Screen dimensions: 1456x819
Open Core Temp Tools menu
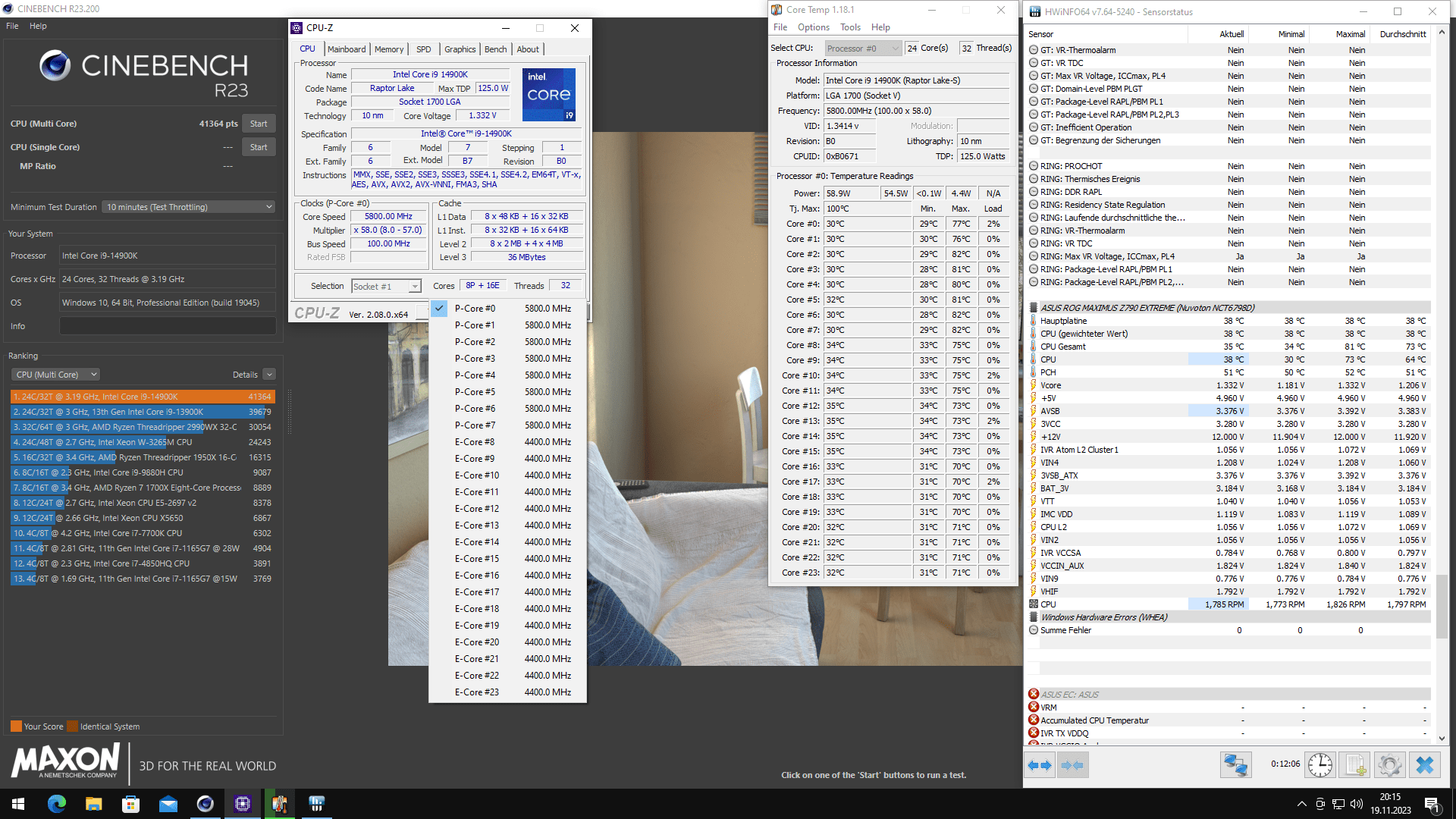(x=850, y=27)
